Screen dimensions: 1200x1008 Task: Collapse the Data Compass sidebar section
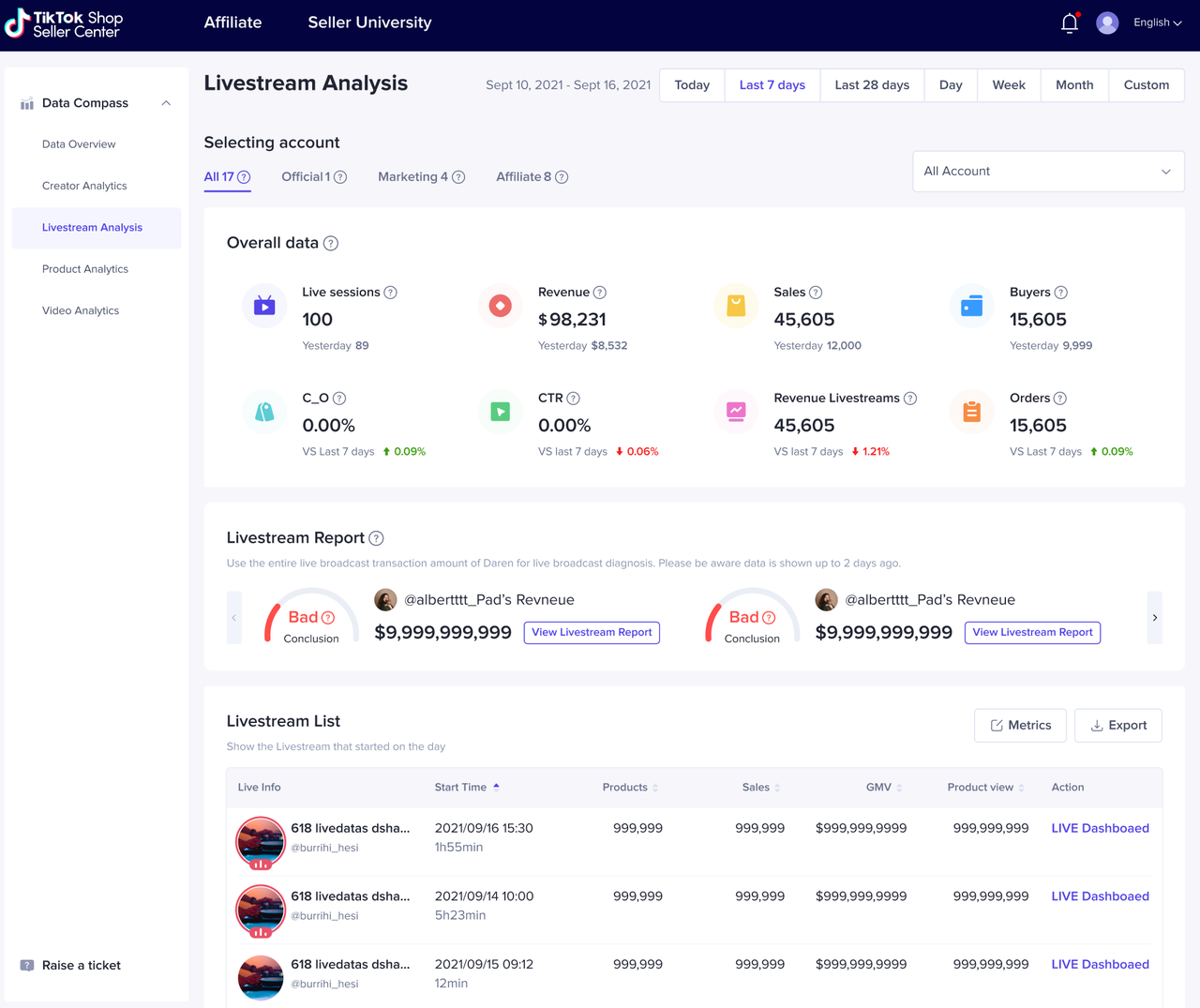(x=166, y=103)
